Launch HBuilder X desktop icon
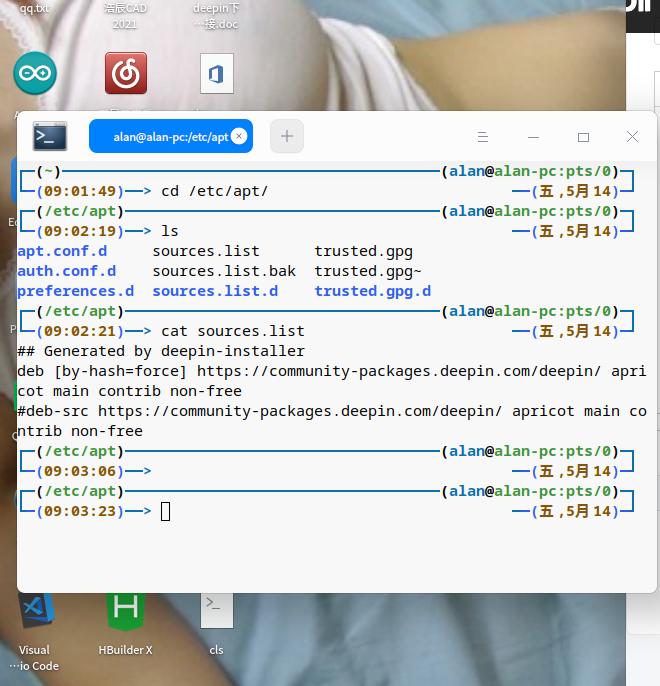This screenshot has height=686, width=660. tap(126, 612)
